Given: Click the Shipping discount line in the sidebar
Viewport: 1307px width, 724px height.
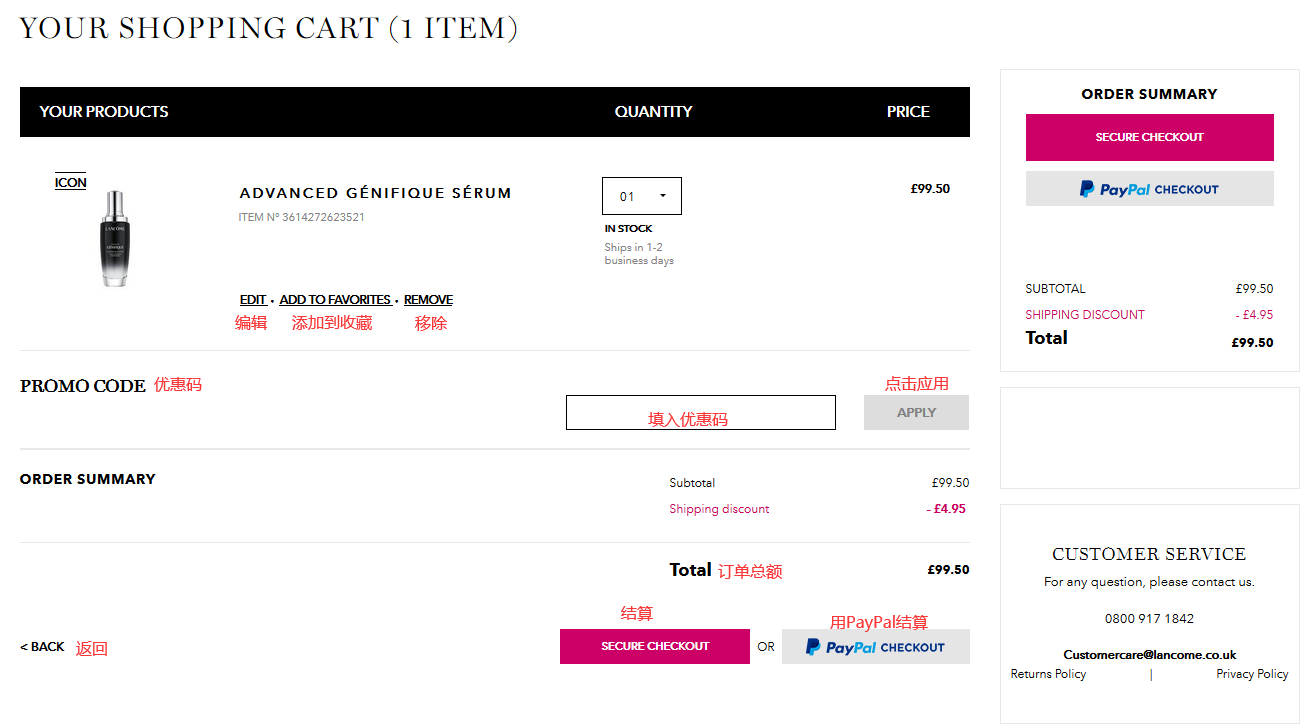Looking at the screenshot, I should (1085, 314).
